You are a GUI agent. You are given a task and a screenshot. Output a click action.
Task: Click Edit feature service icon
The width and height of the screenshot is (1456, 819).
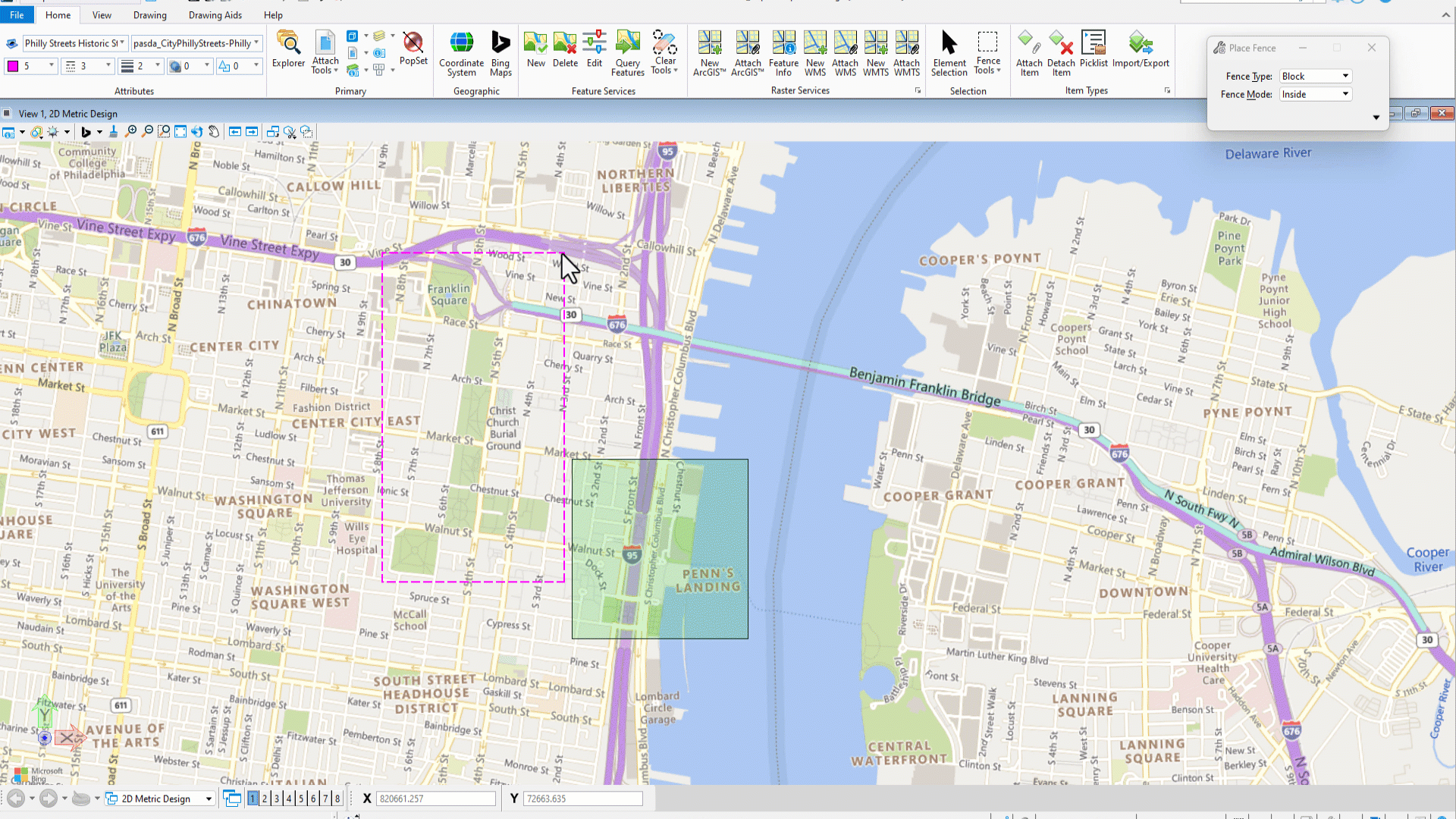click(595, 50)
